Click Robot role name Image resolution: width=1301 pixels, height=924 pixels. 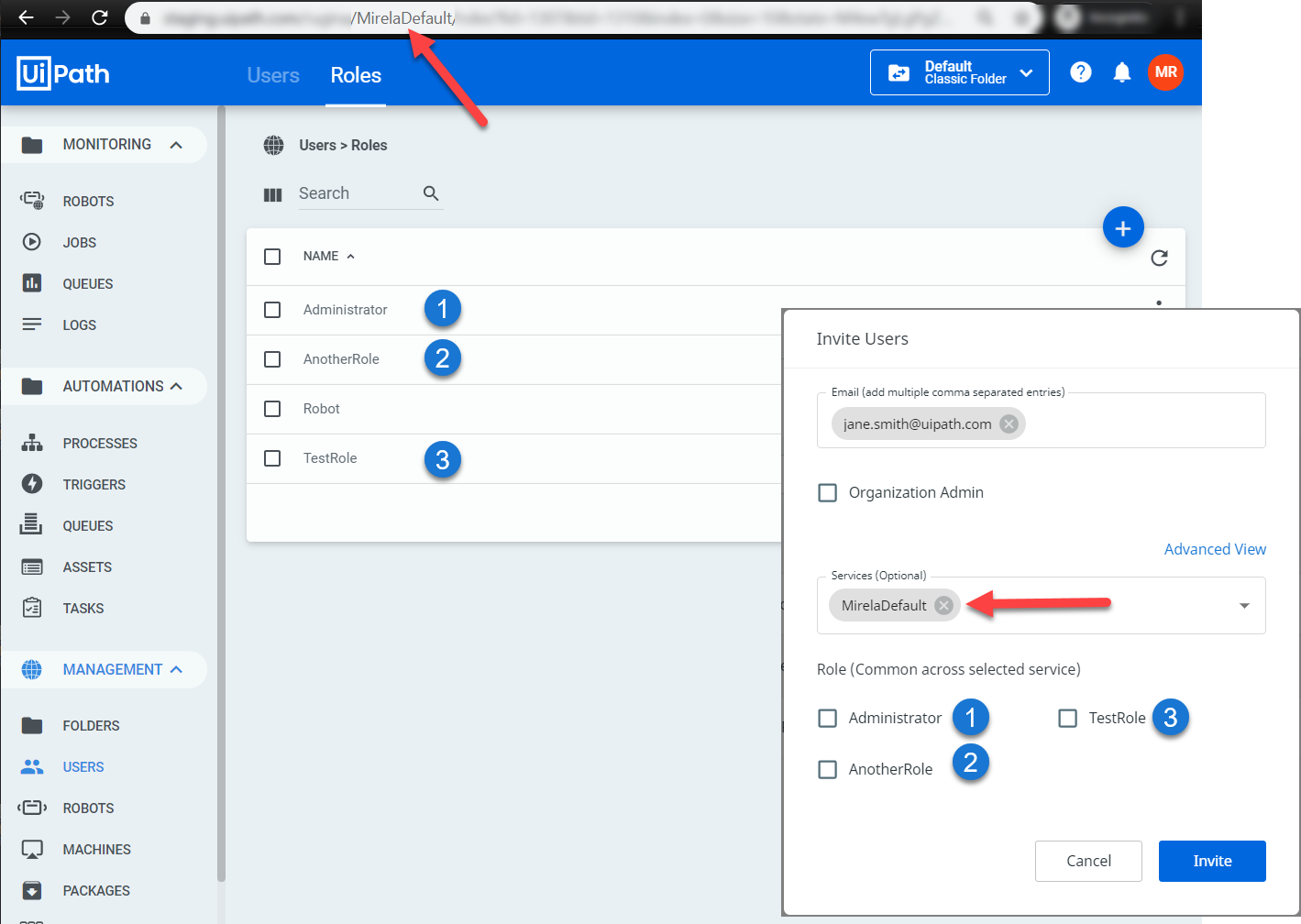[321, 409]
